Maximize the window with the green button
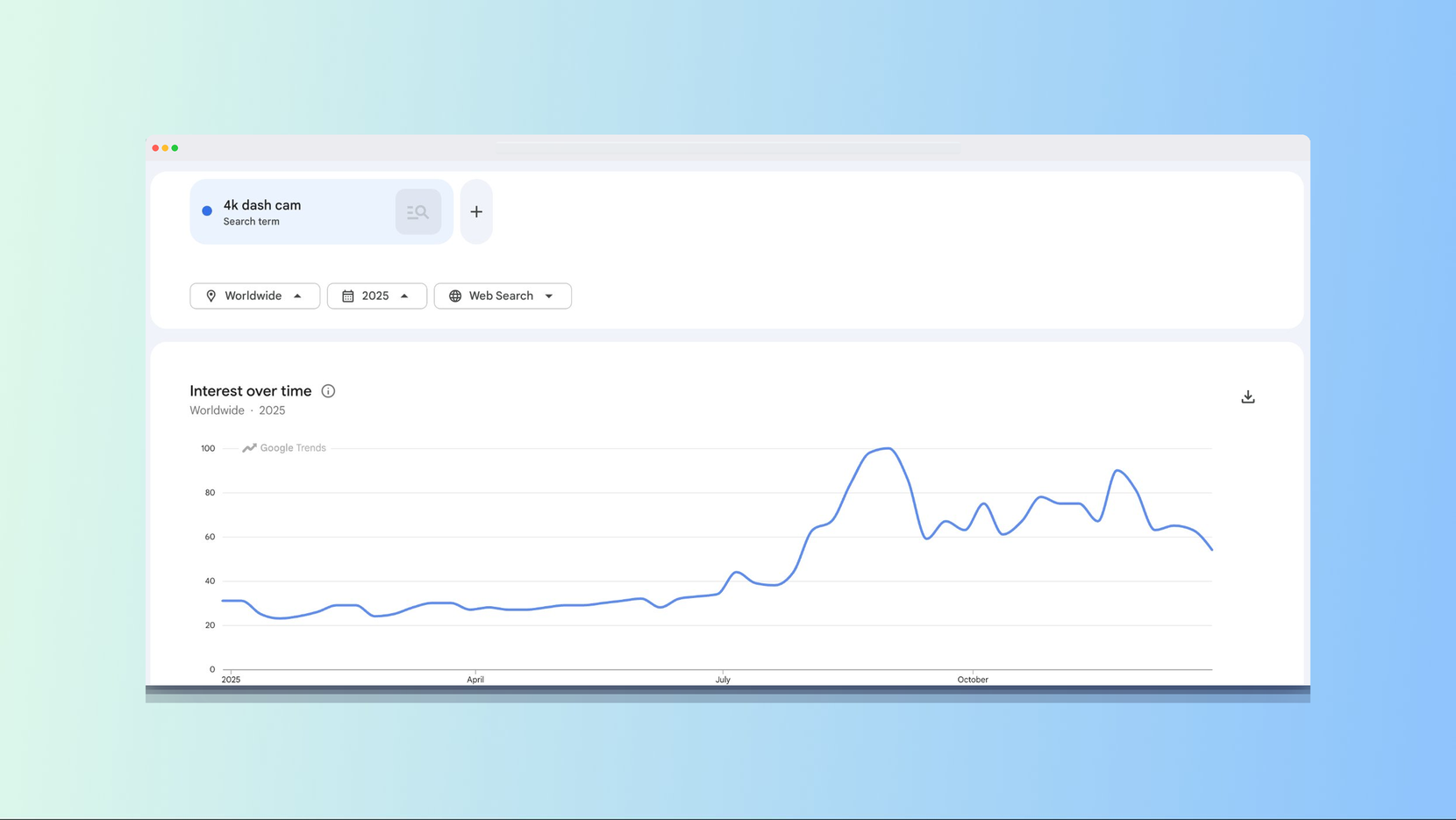 175,148
